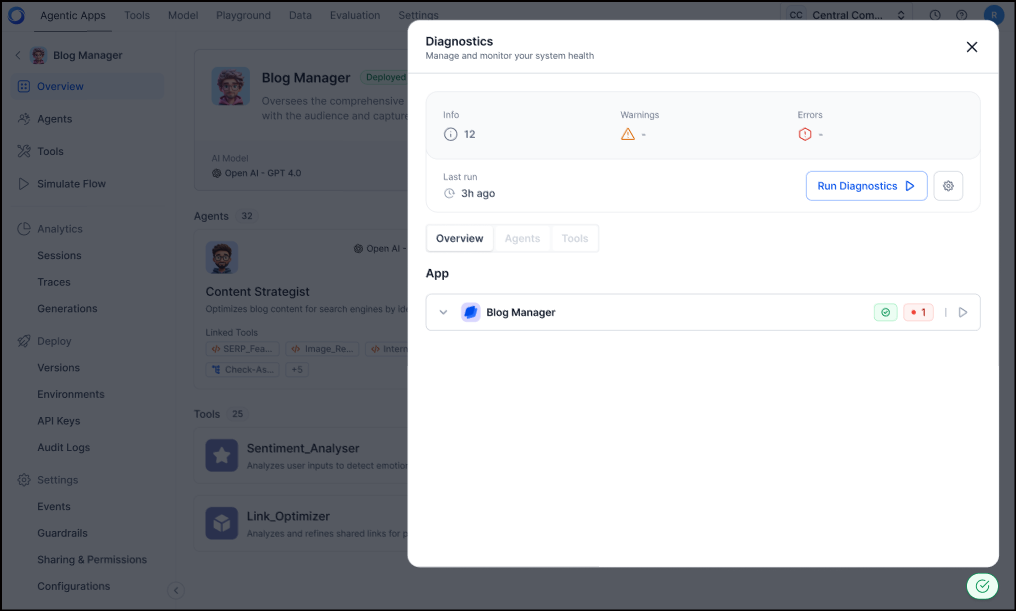Open Simulate Flow in the sidebar

pyautogui.click(x=71, y=184)
